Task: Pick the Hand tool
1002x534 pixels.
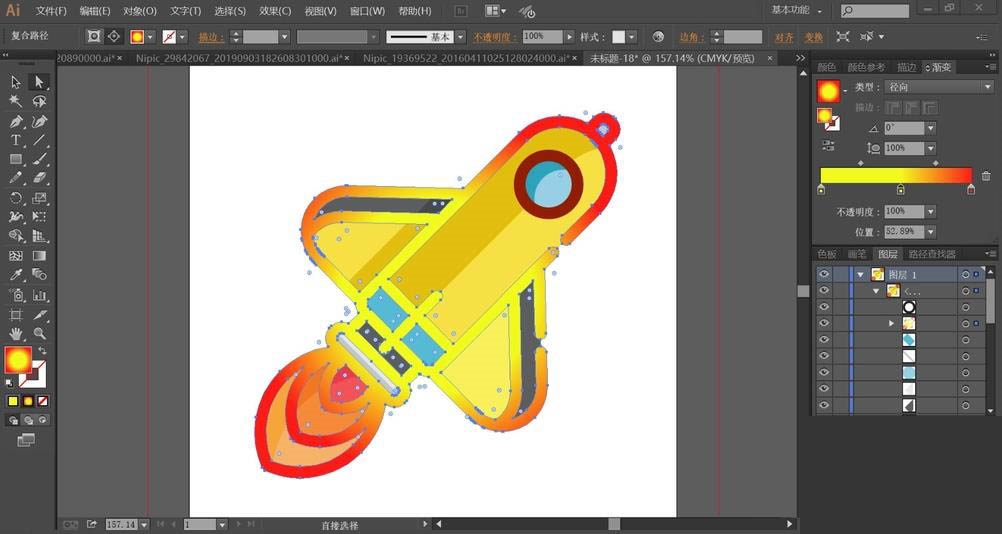Action: 16,333
